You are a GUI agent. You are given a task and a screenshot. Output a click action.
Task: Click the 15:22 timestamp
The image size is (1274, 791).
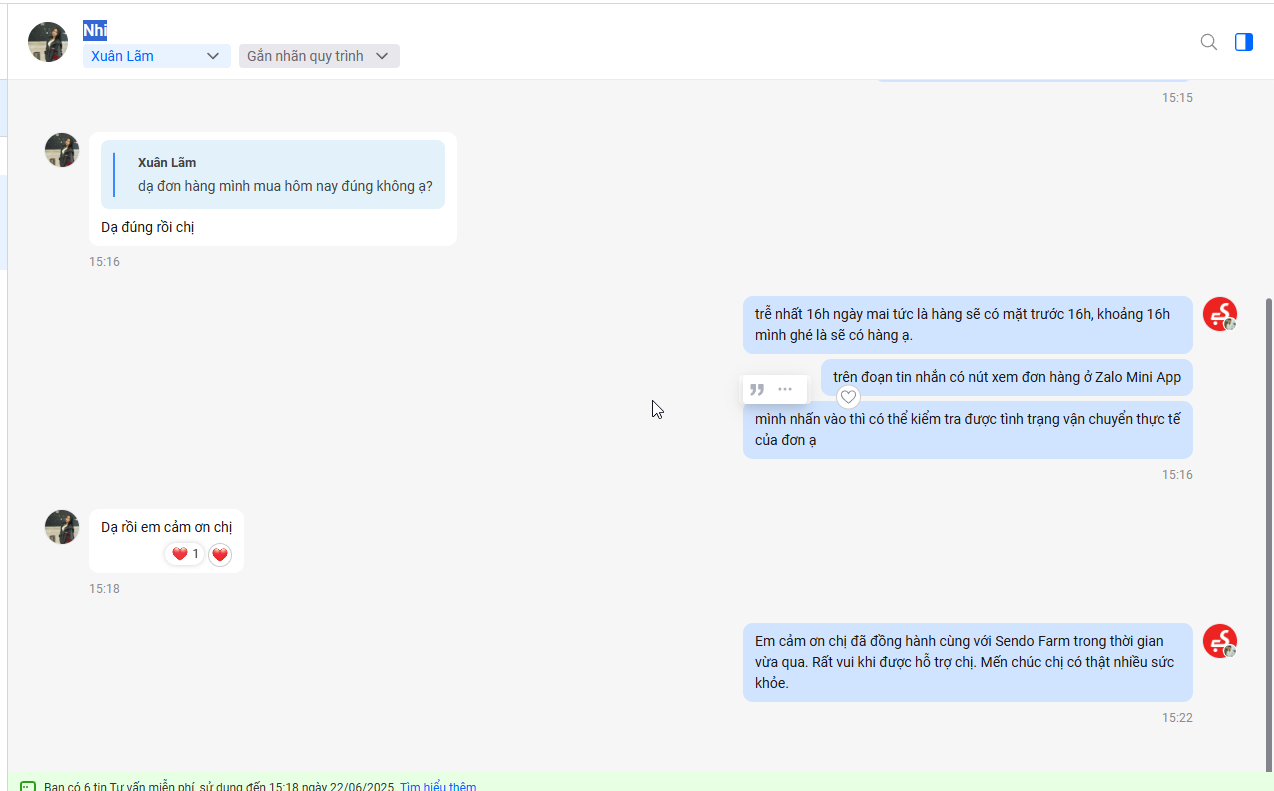point(1177,718)
